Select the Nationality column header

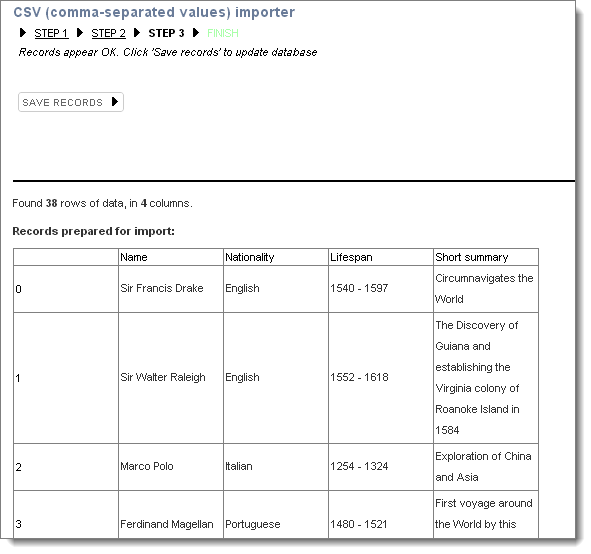(276, 257)
